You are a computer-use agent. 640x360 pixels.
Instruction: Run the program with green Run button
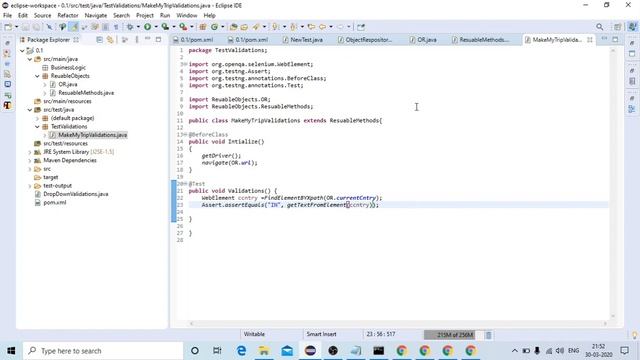tap(147, 27)
